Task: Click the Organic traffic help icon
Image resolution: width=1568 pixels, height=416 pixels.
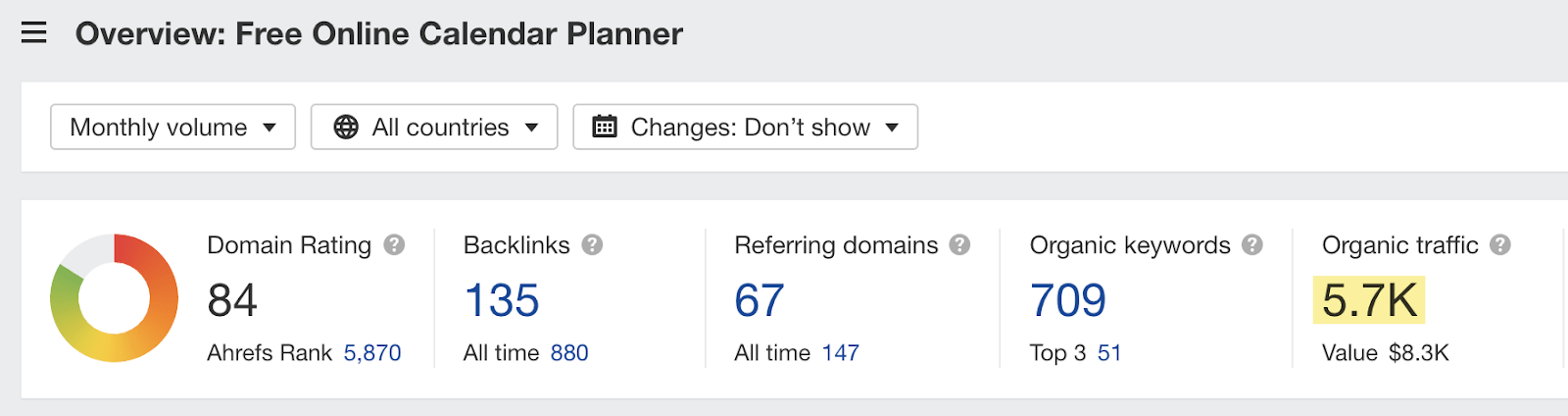Action: (1500, 245)
